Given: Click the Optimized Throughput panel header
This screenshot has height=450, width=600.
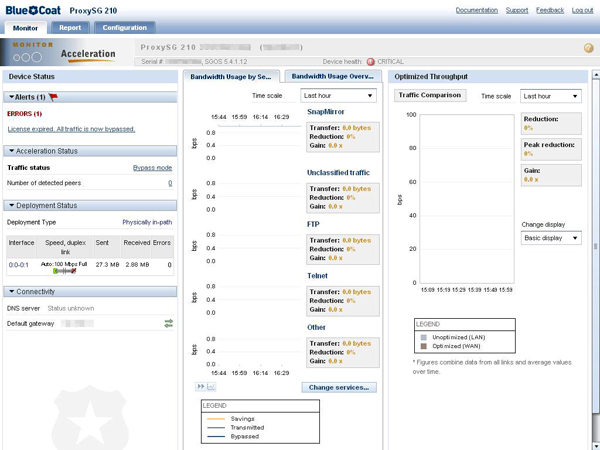Looking at the screenshot, I should pyautogui.click(x=488, y=77).
